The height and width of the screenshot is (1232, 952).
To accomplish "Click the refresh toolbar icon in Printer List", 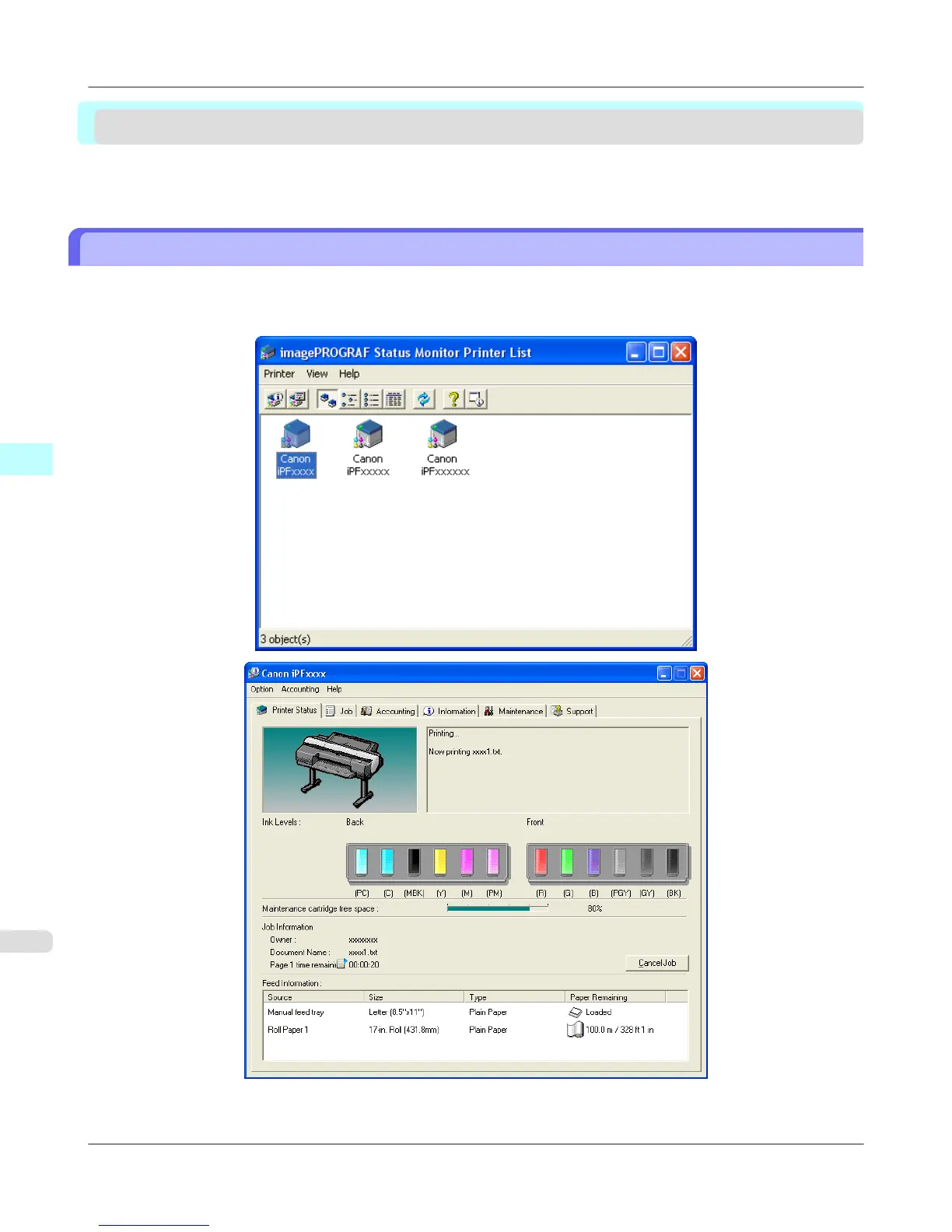I will coord(424,399).
